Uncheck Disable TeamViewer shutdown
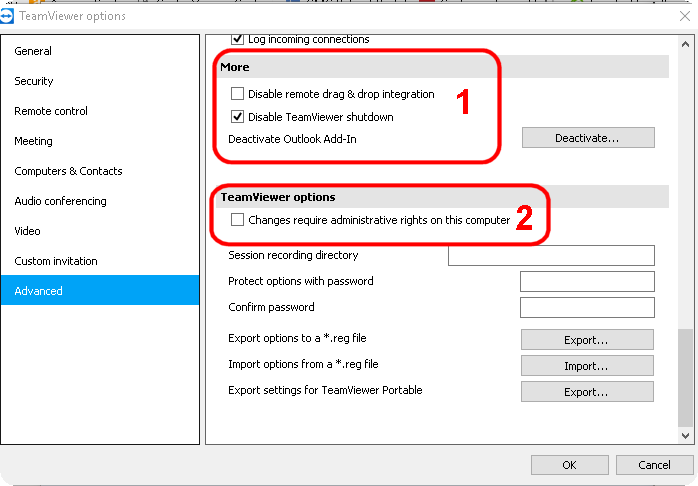The image size is (698, 486). 237,117
